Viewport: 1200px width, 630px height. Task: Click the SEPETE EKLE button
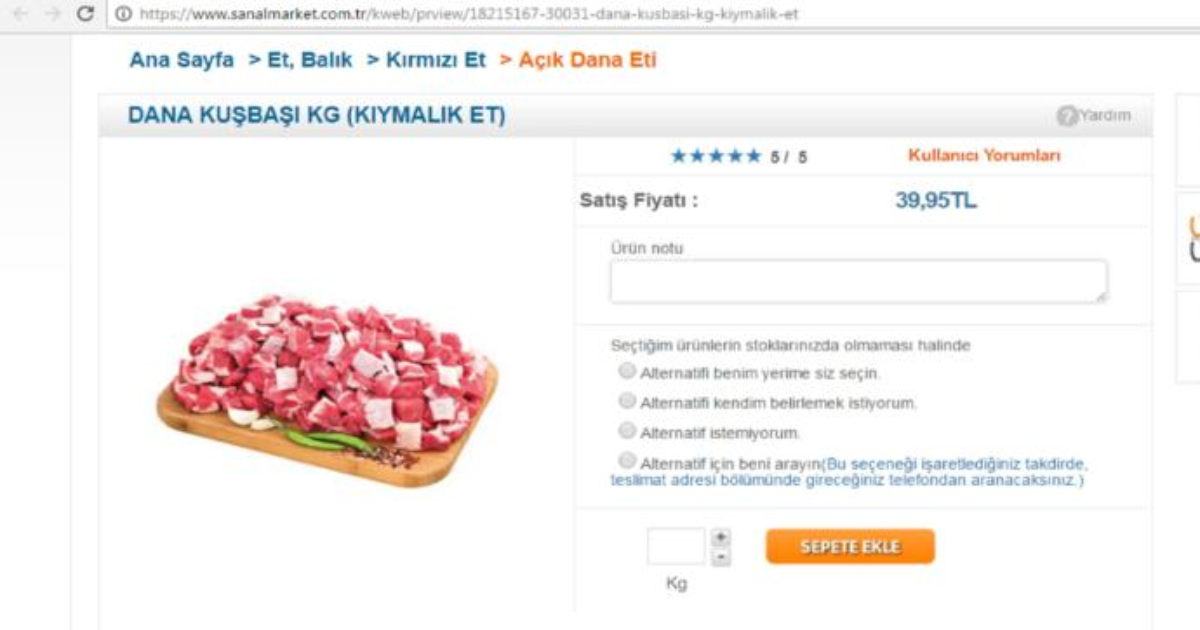point(849,544)
